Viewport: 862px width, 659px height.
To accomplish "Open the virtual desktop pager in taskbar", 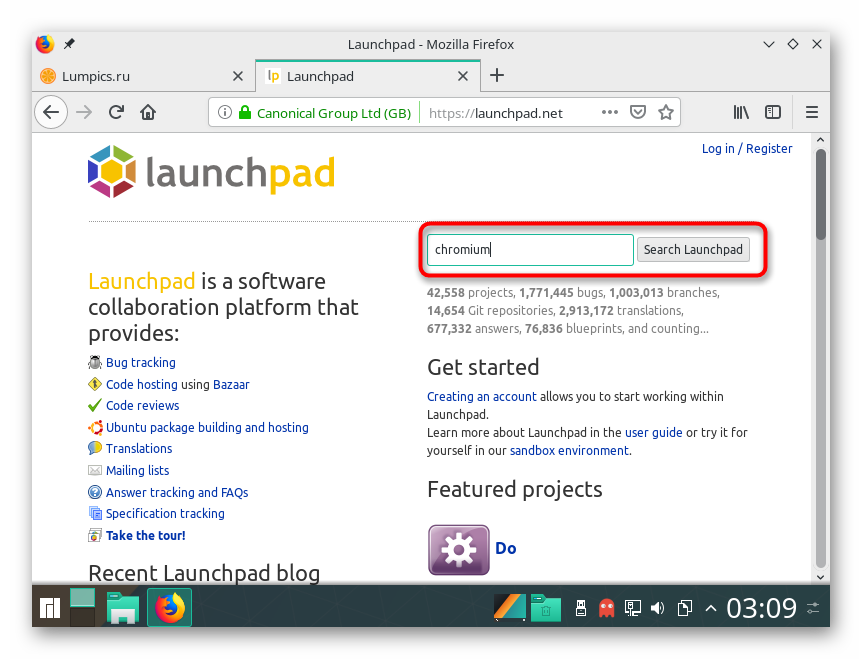I will pyautogui.click(x=82, y=607).
